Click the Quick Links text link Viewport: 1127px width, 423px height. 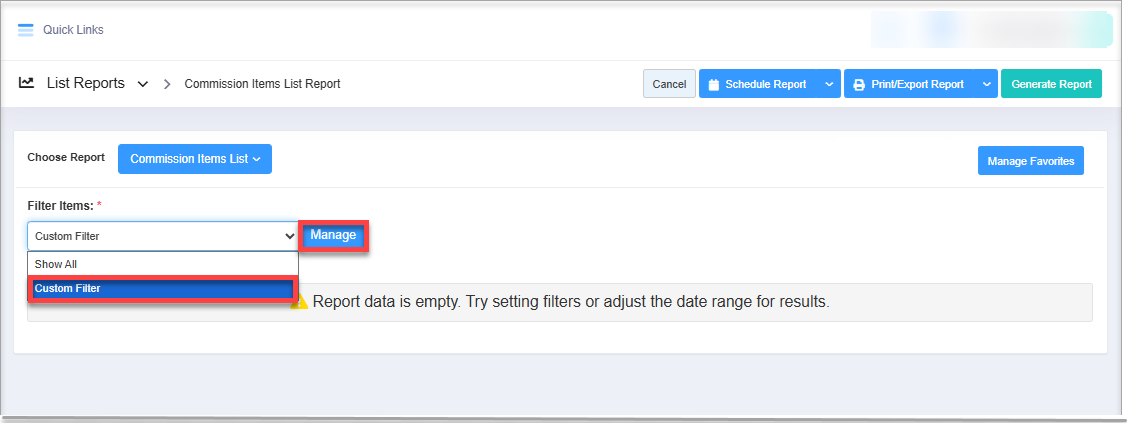click(73, 30)
